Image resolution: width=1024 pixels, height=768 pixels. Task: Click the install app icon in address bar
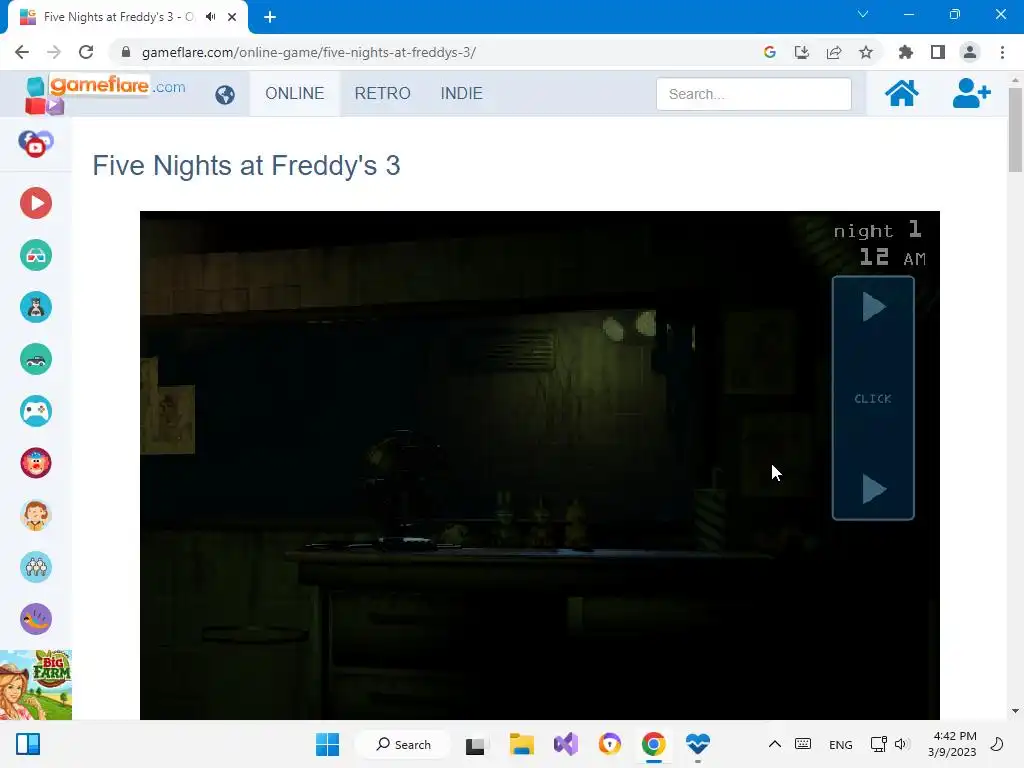tap(801, 52)
